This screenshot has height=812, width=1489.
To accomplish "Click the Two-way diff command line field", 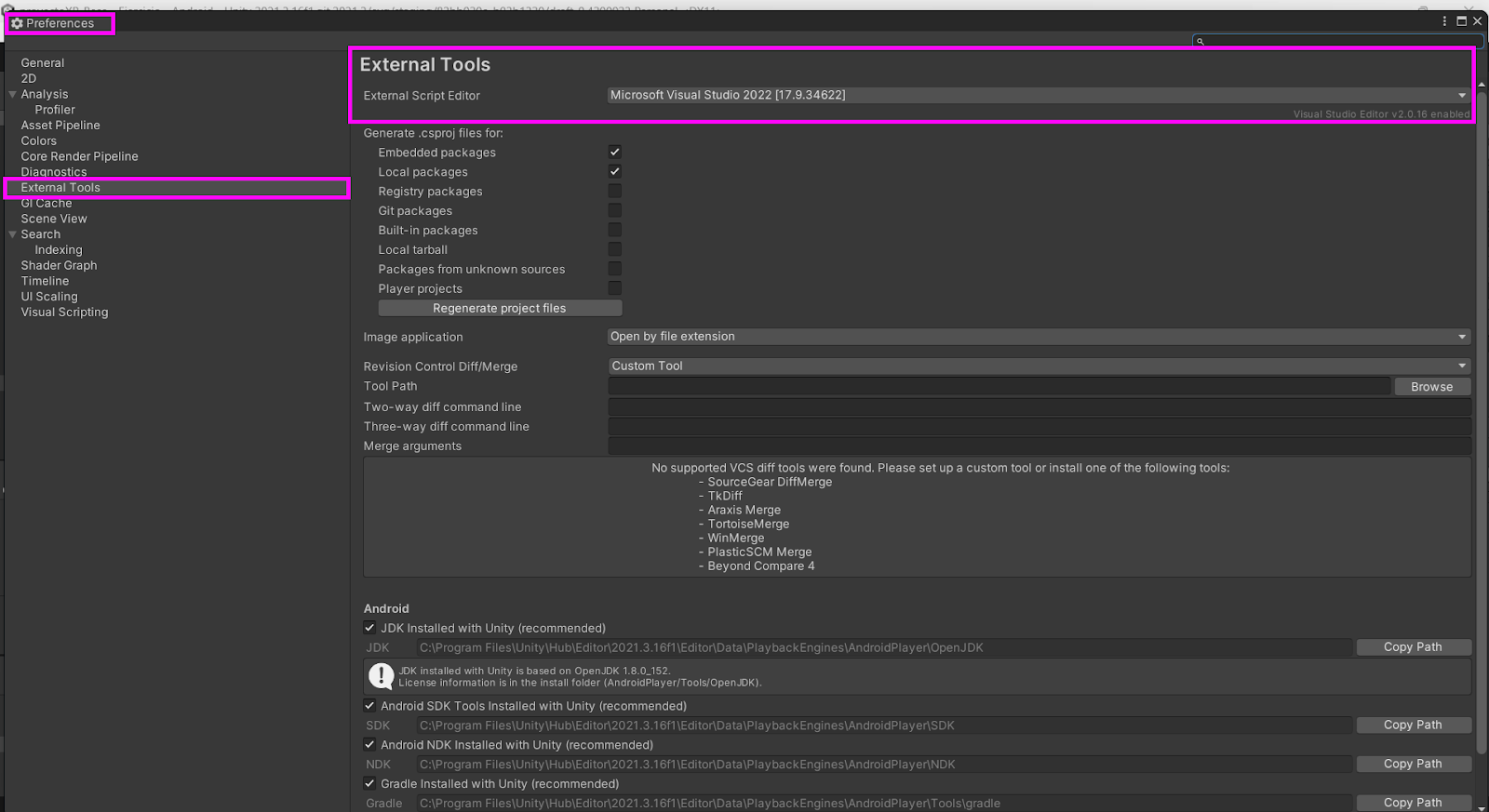I will pos(1039,407).
